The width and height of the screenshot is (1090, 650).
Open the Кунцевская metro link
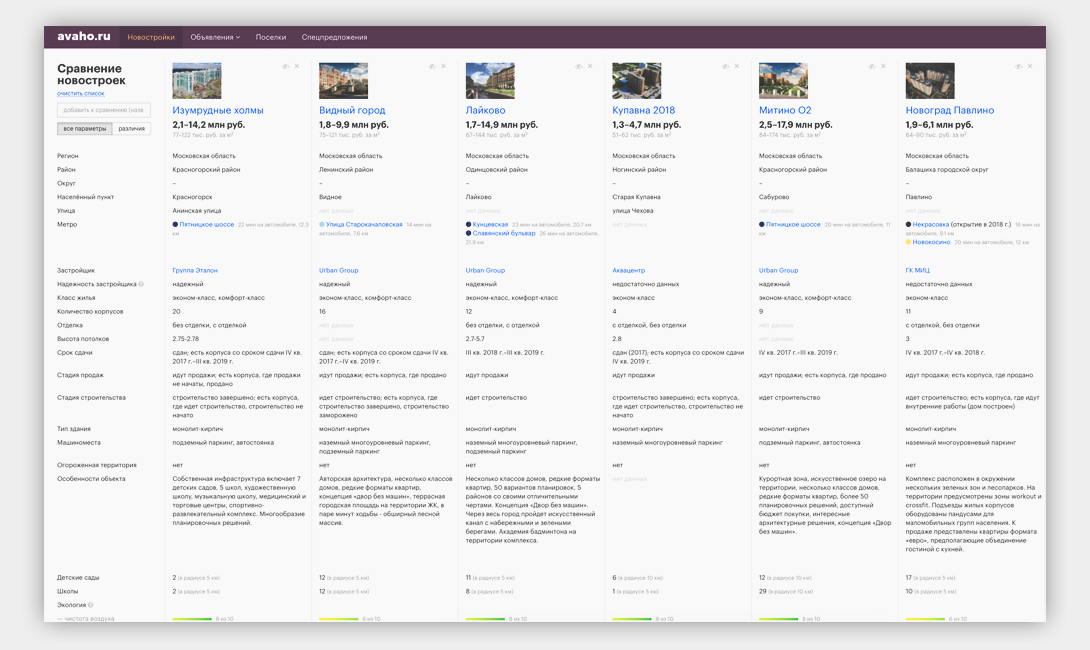[x=490, y=225]
